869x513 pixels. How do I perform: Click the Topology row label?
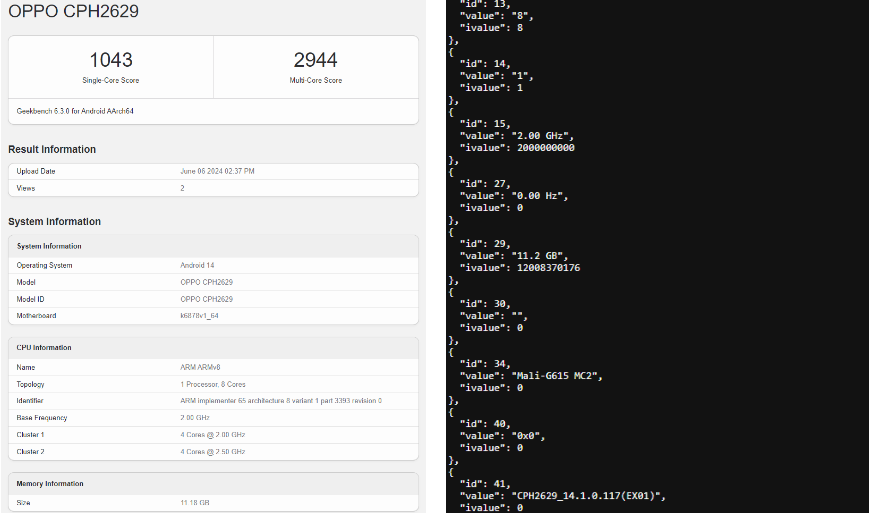coord(30,384)
